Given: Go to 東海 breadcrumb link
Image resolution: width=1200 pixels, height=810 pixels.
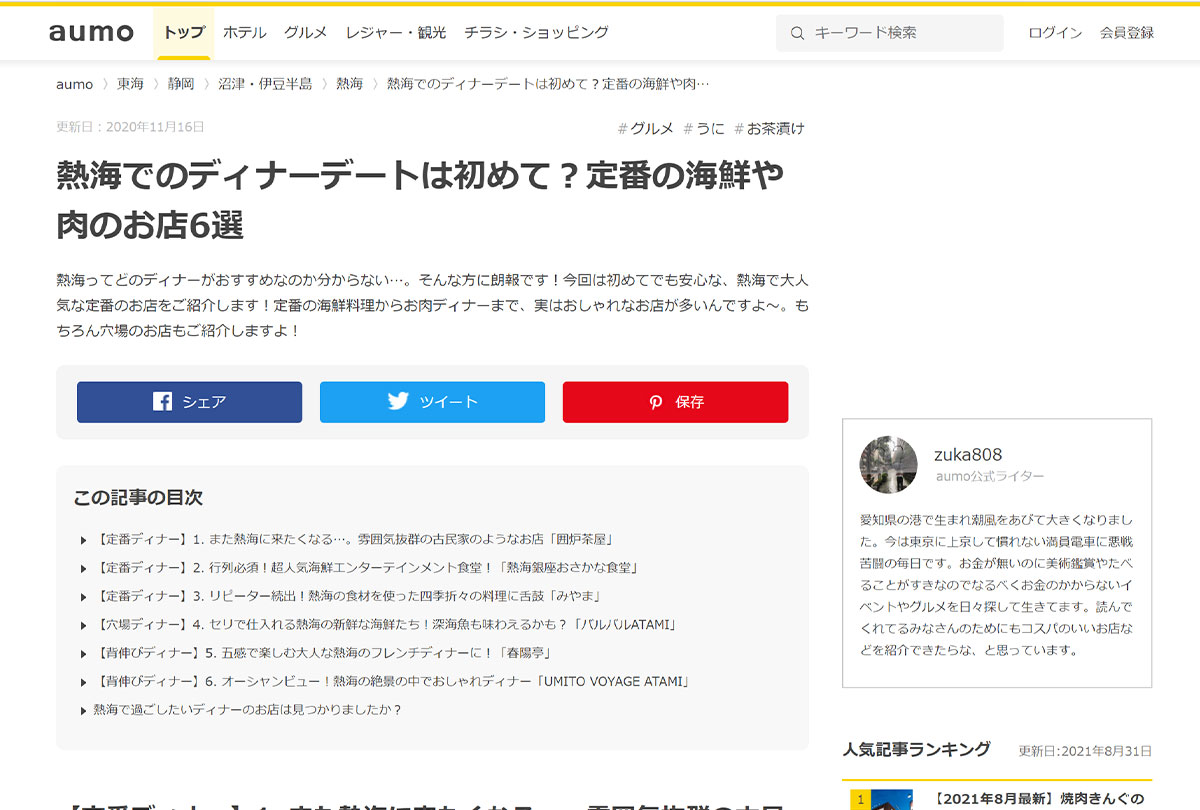Looking at the screenshot, I should (130, 84).
